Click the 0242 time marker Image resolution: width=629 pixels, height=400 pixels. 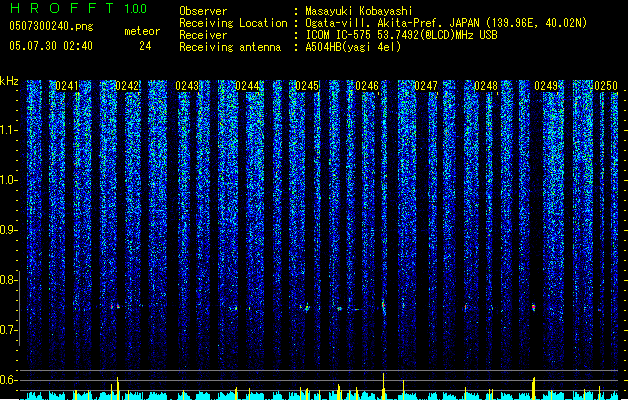pyautogui.click(x=127, y=86)
